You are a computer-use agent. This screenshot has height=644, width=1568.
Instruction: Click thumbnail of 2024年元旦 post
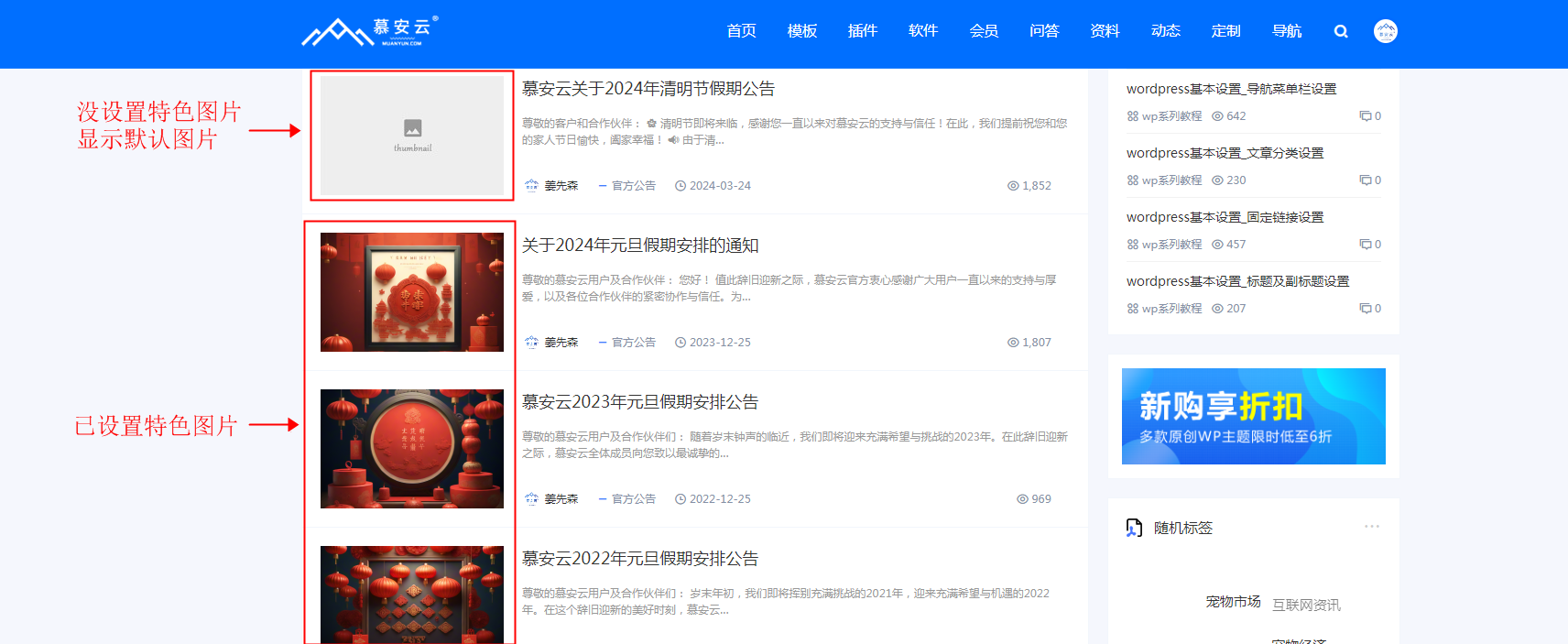point(412,292)
